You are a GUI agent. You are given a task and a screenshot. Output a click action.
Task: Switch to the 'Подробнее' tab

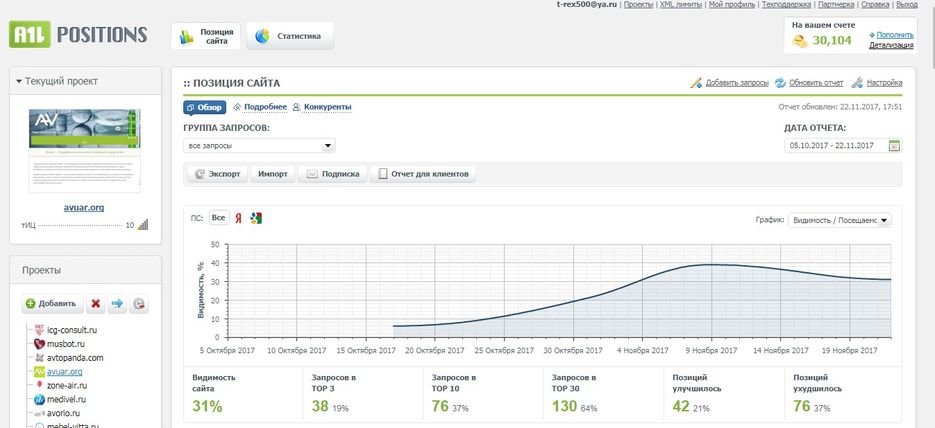pos(260,107)
